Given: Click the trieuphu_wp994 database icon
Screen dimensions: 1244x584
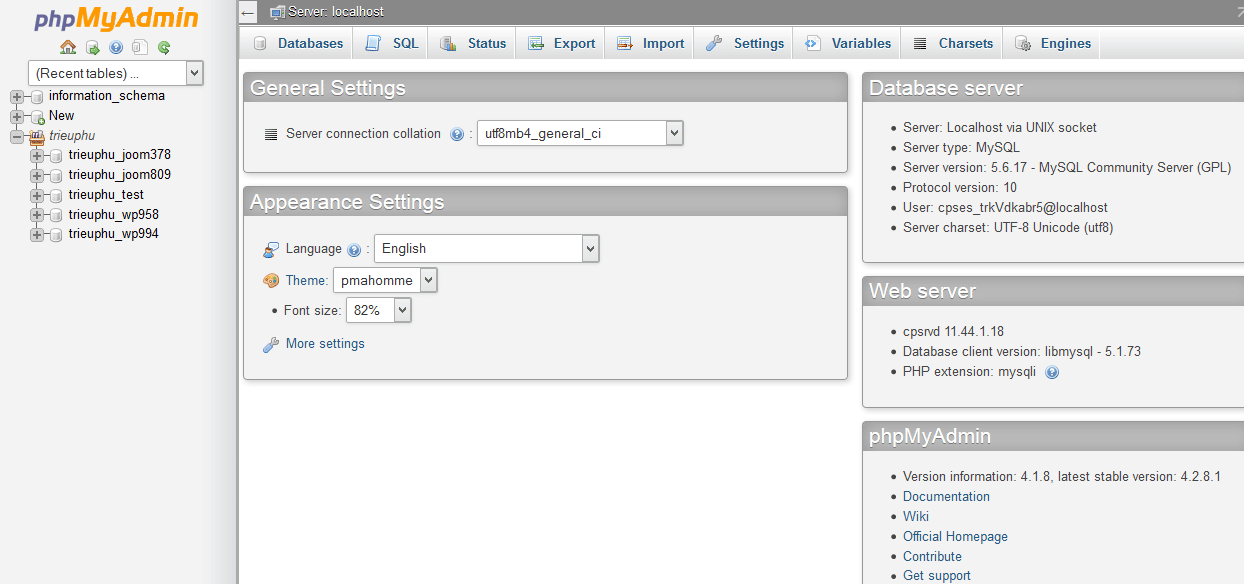Looking at the screenshot, I should (57, 234).
